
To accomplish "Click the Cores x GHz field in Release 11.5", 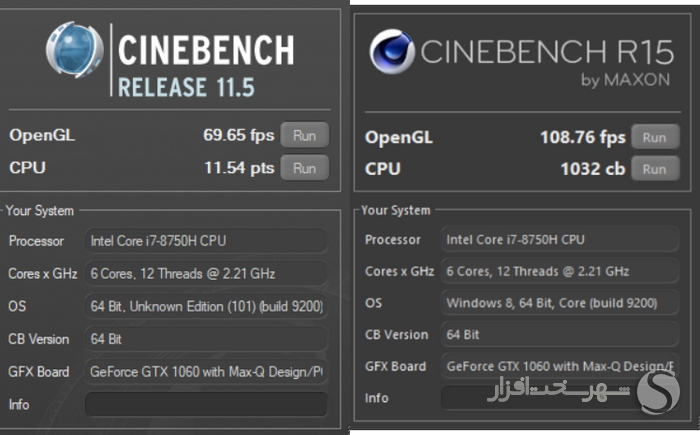I will click(206, 273).
